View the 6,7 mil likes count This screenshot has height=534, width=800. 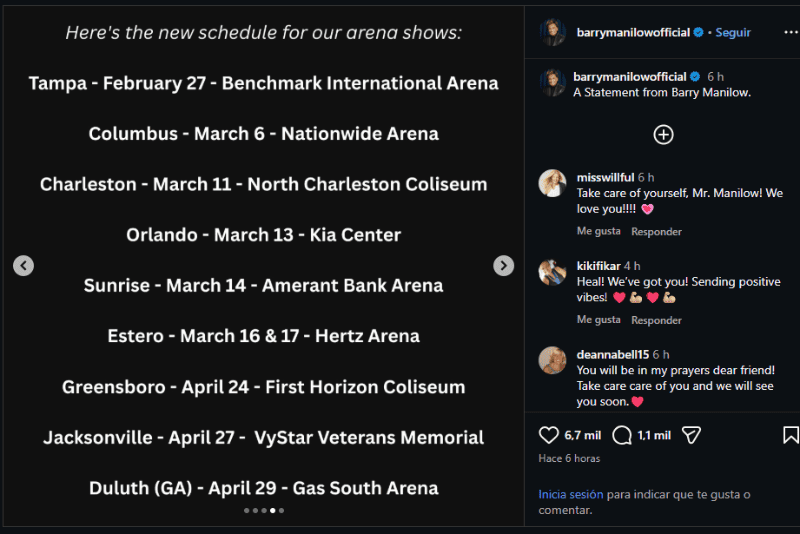[581, 435]
